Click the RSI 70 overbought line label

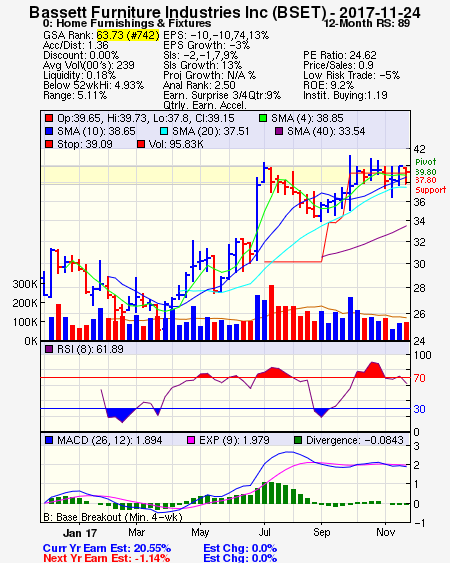(x=419, y=378)
